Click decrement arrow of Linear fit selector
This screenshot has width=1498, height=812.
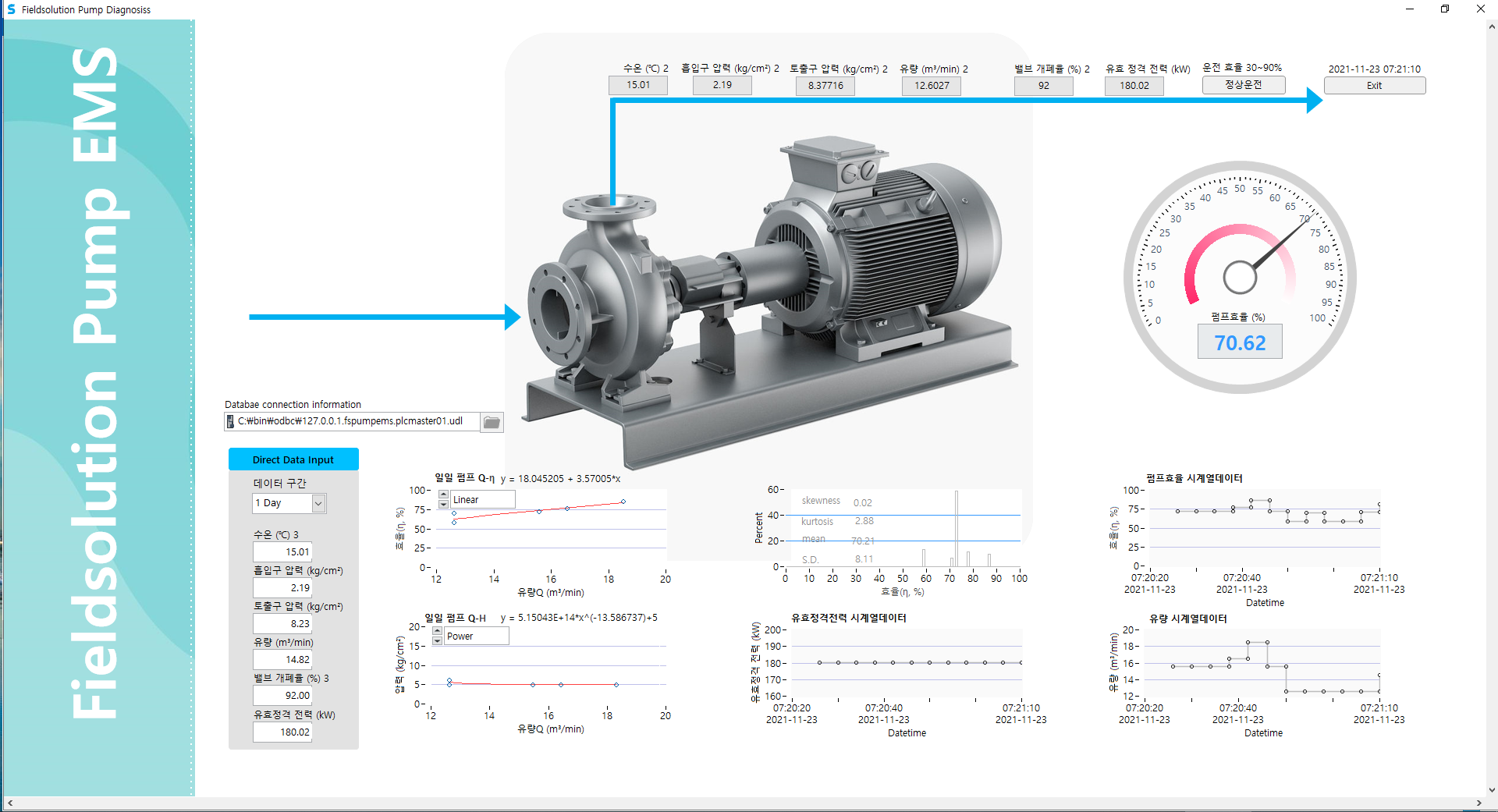pyautogui.click(x=444, y=504)
